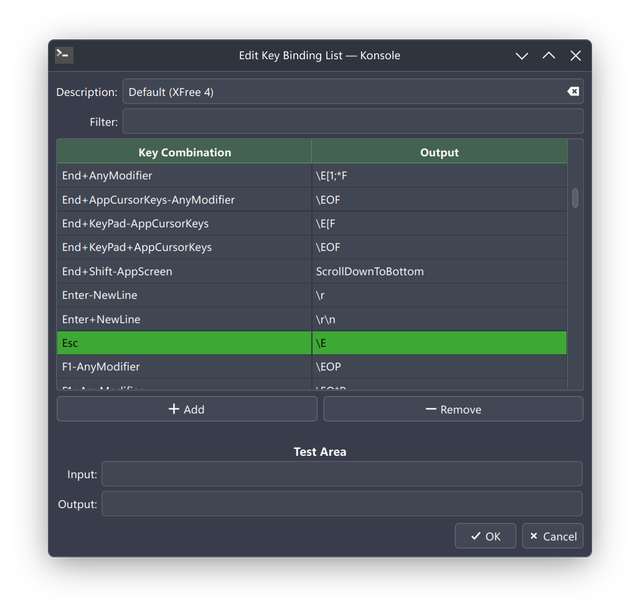Select the End+KeyPad+AppCursorKeys entry

tap(184, 247)
